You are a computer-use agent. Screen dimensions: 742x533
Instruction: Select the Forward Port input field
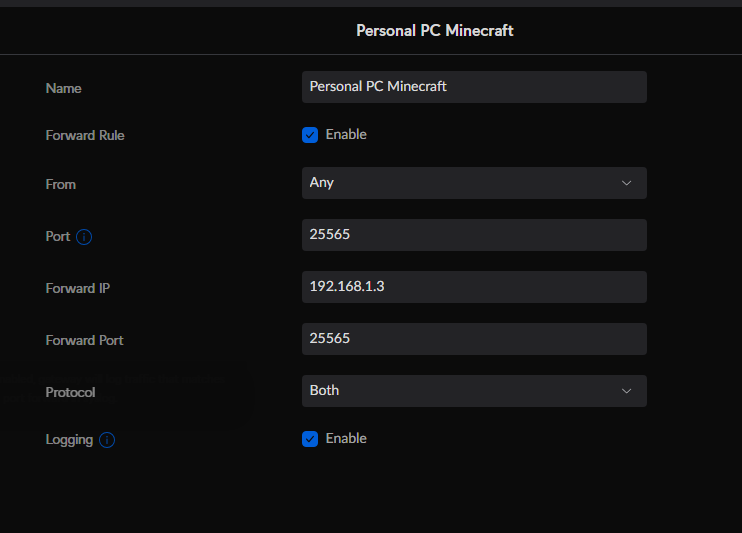(473, 339)
